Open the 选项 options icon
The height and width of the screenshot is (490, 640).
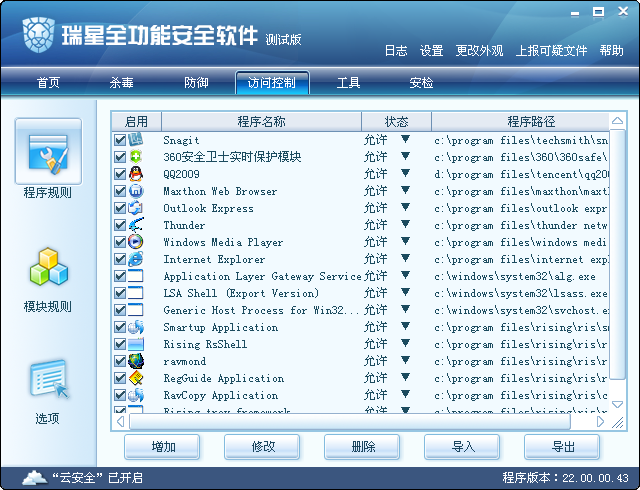(x=49, y=379)
